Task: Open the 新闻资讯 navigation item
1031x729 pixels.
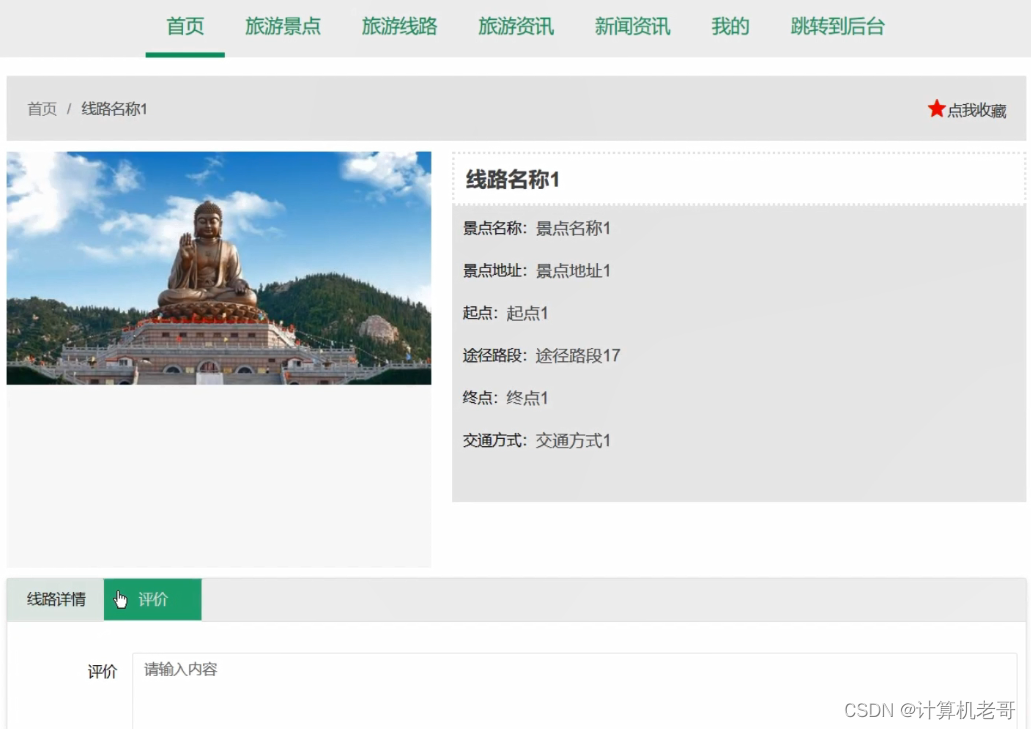Action: (x=632, y=27)
